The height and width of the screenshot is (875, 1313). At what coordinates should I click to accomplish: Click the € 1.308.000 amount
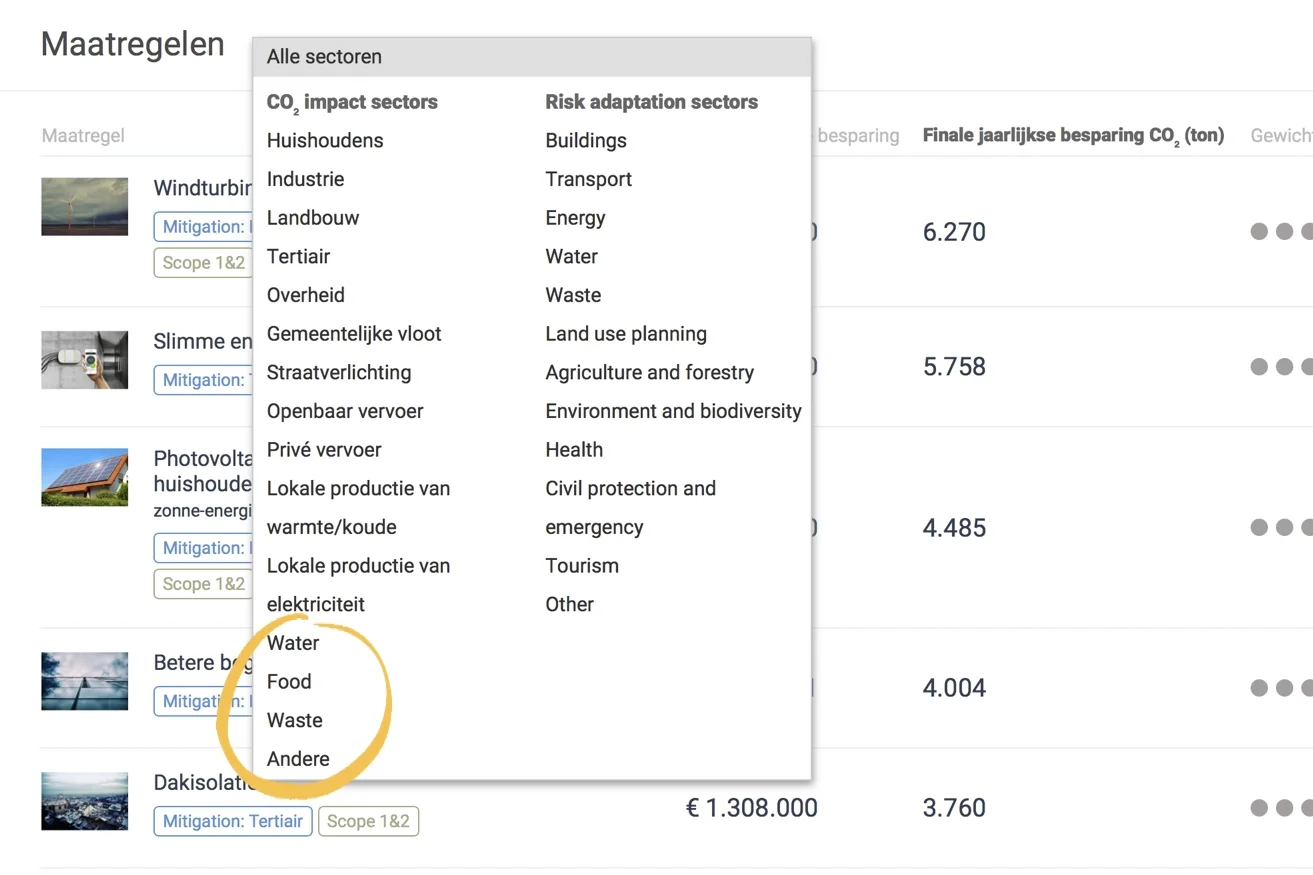pos(751,808)
